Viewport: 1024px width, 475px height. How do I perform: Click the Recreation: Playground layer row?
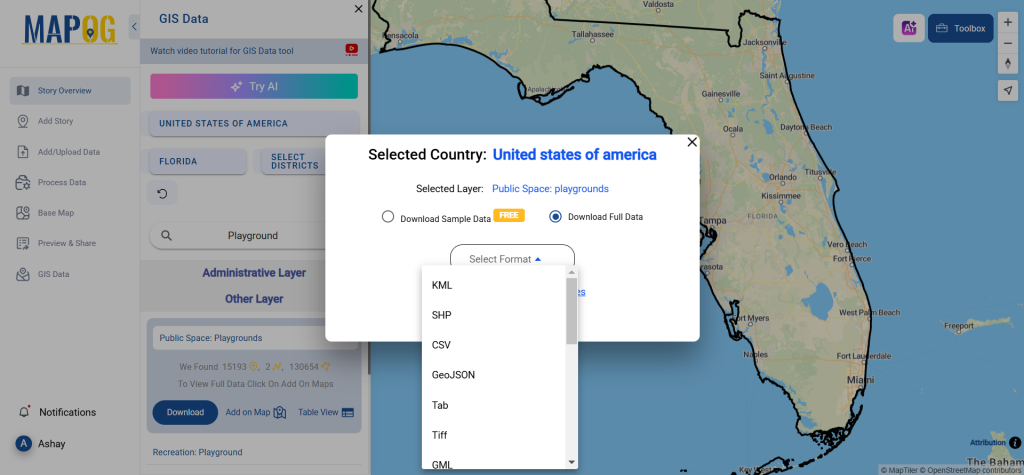point(198,452)
